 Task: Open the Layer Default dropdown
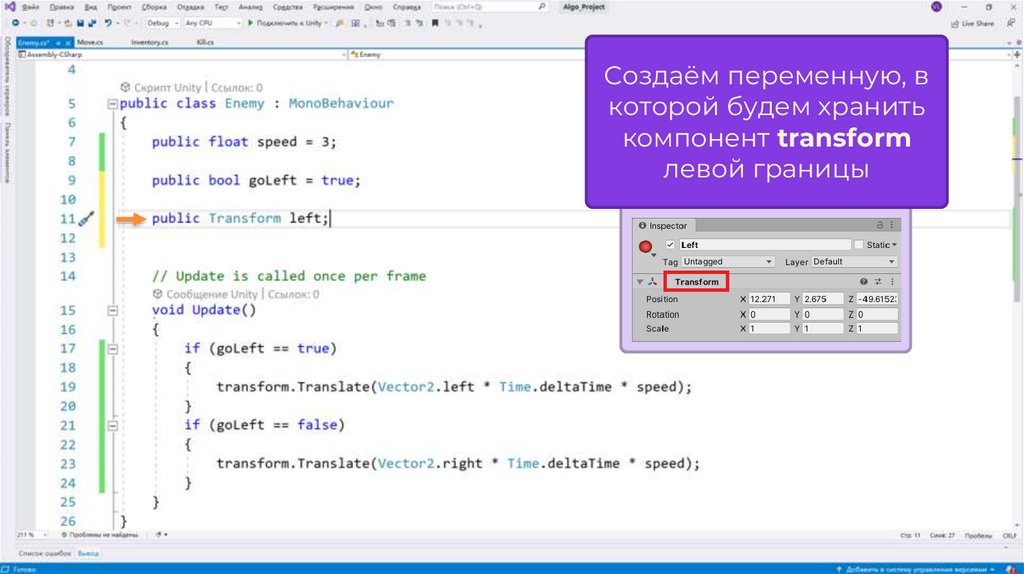(x=854, y=262)
